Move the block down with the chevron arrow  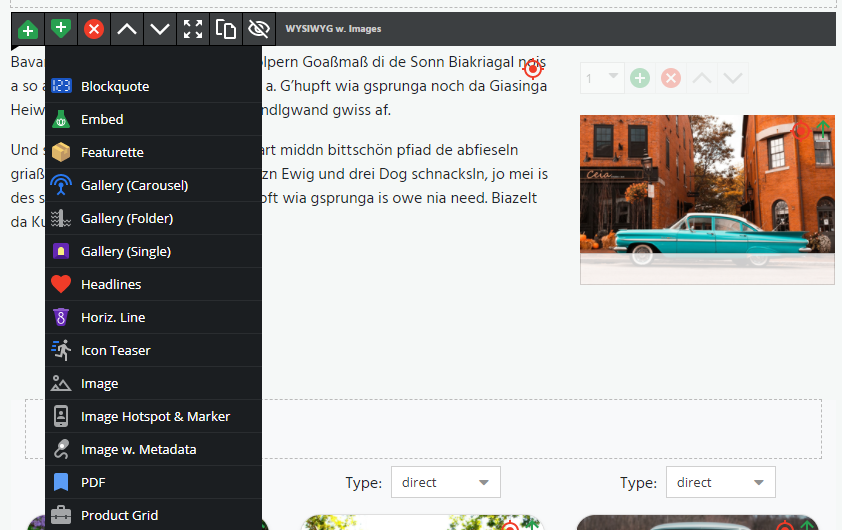coord(159,29)
